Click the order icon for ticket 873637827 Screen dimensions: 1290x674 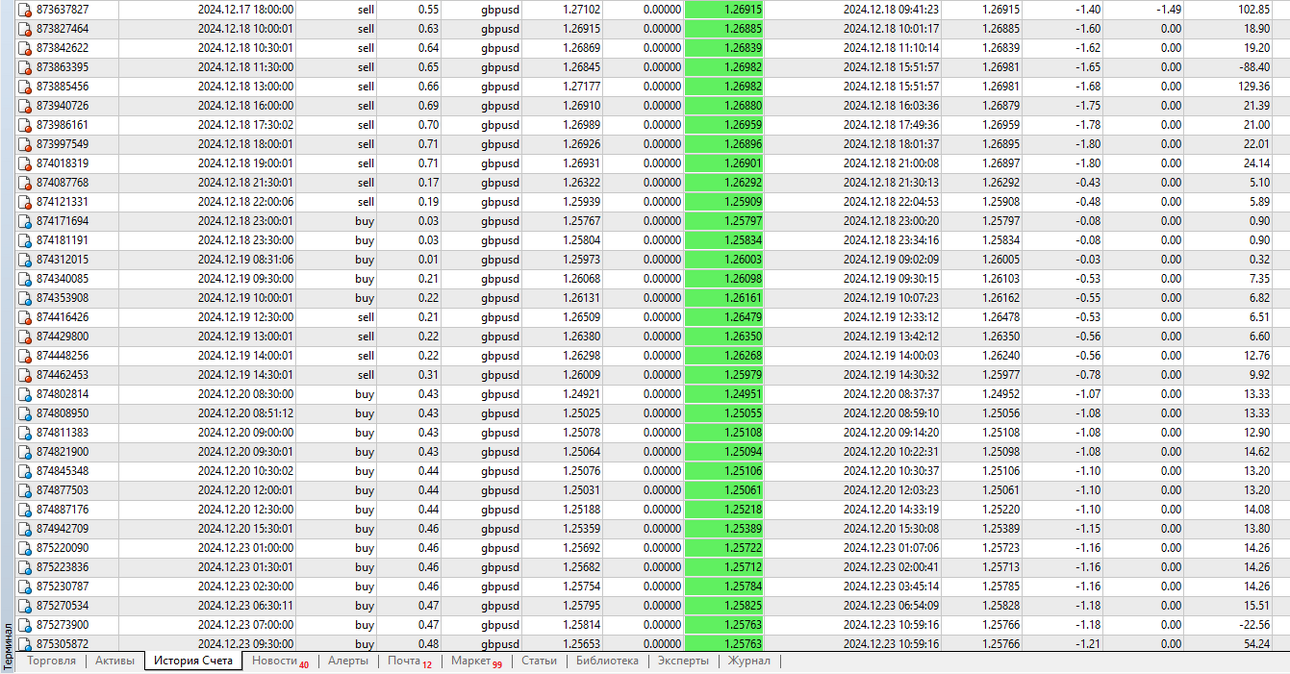click(x=25, y=10)
